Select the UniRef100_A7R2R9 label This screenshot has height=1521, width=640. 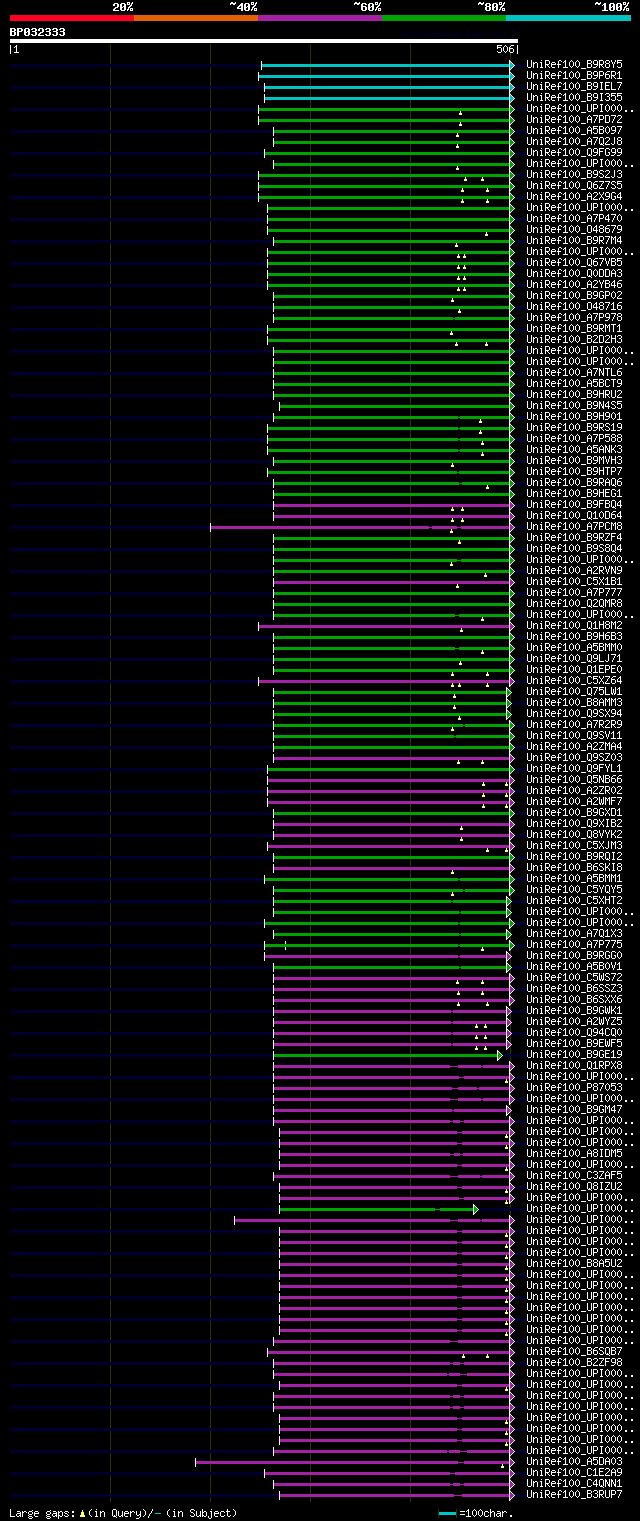click(574, 724)
